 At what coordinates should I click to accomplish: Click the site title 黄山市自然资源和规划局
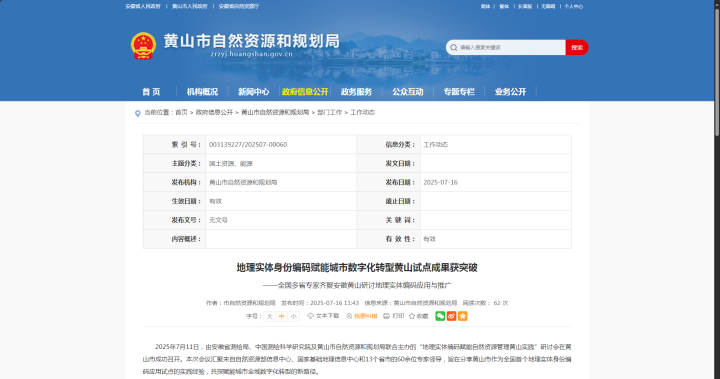pyautogui.click(x=252, y=41)
